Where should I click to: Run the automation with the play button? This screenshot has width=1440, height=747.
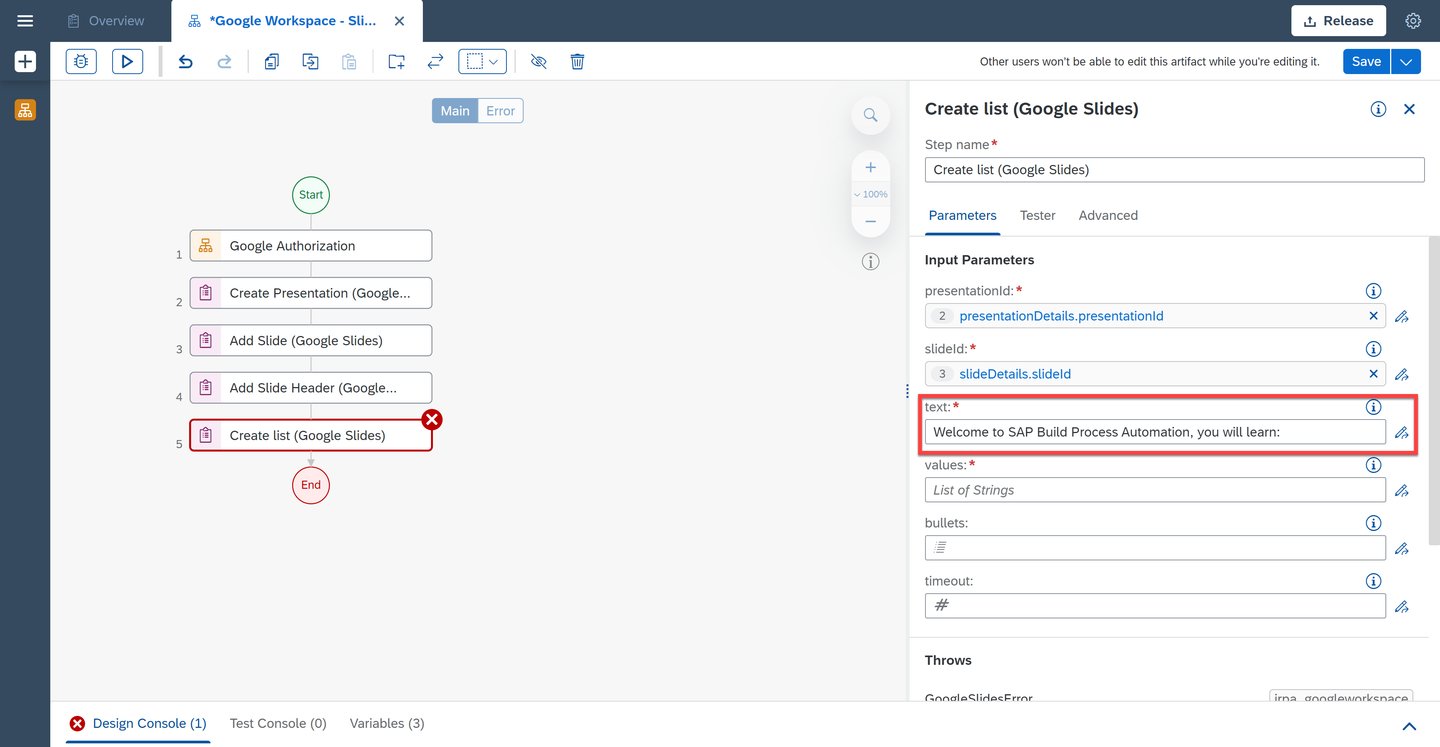pos(127,62)
